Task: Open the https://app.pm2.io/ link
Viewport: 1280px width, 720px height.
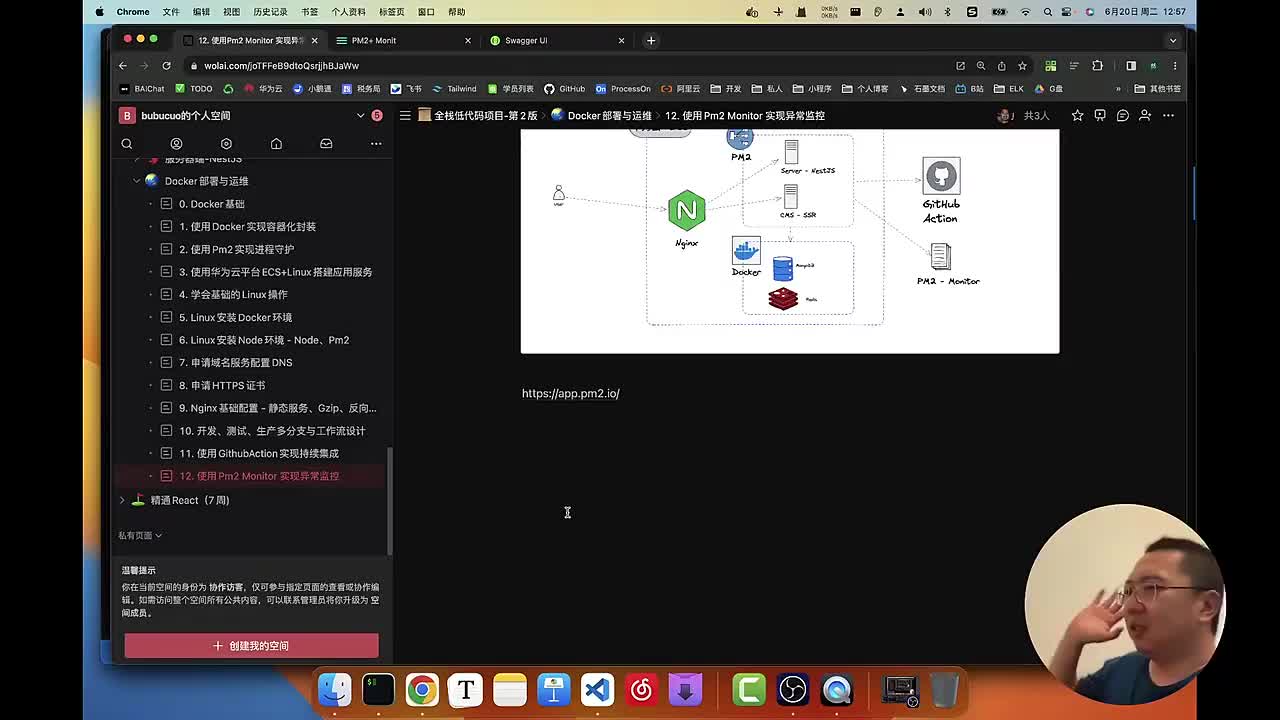Action: tap(570, 393)
